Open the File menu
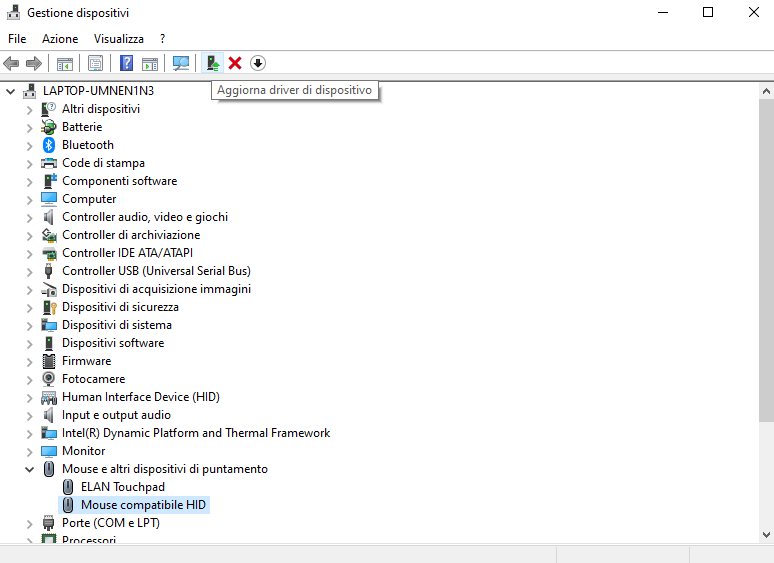774x563 pixels. [x=17, y=38]
